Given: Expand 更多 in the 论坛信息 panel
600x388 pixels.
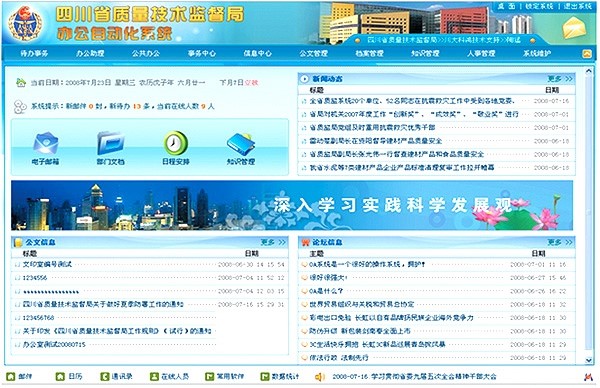Looking at the screenshot, I should tap(559, 242).
